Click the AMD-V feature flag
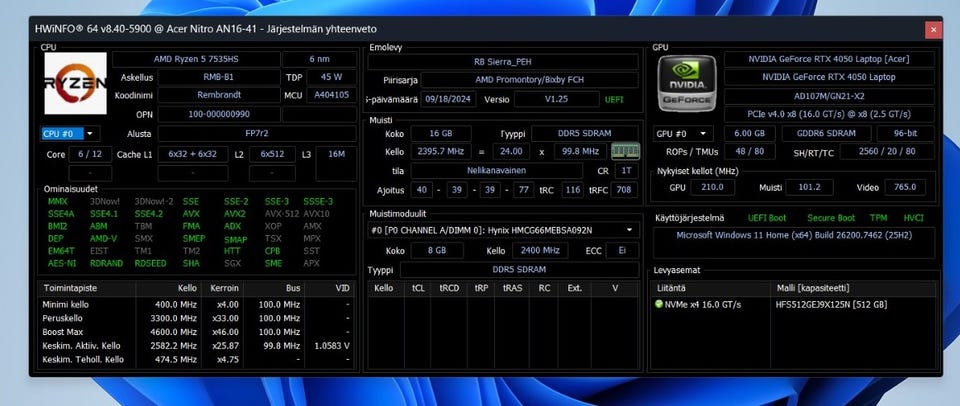Image resolution: width=960 pixels, height=406 pixels. [103, 239]
